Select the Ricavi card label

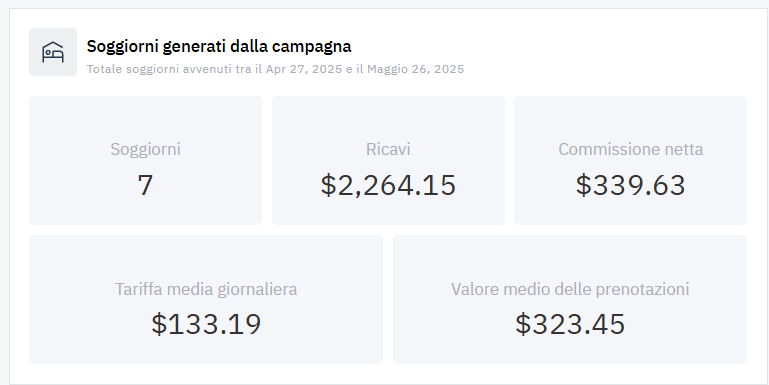(388, 149)
